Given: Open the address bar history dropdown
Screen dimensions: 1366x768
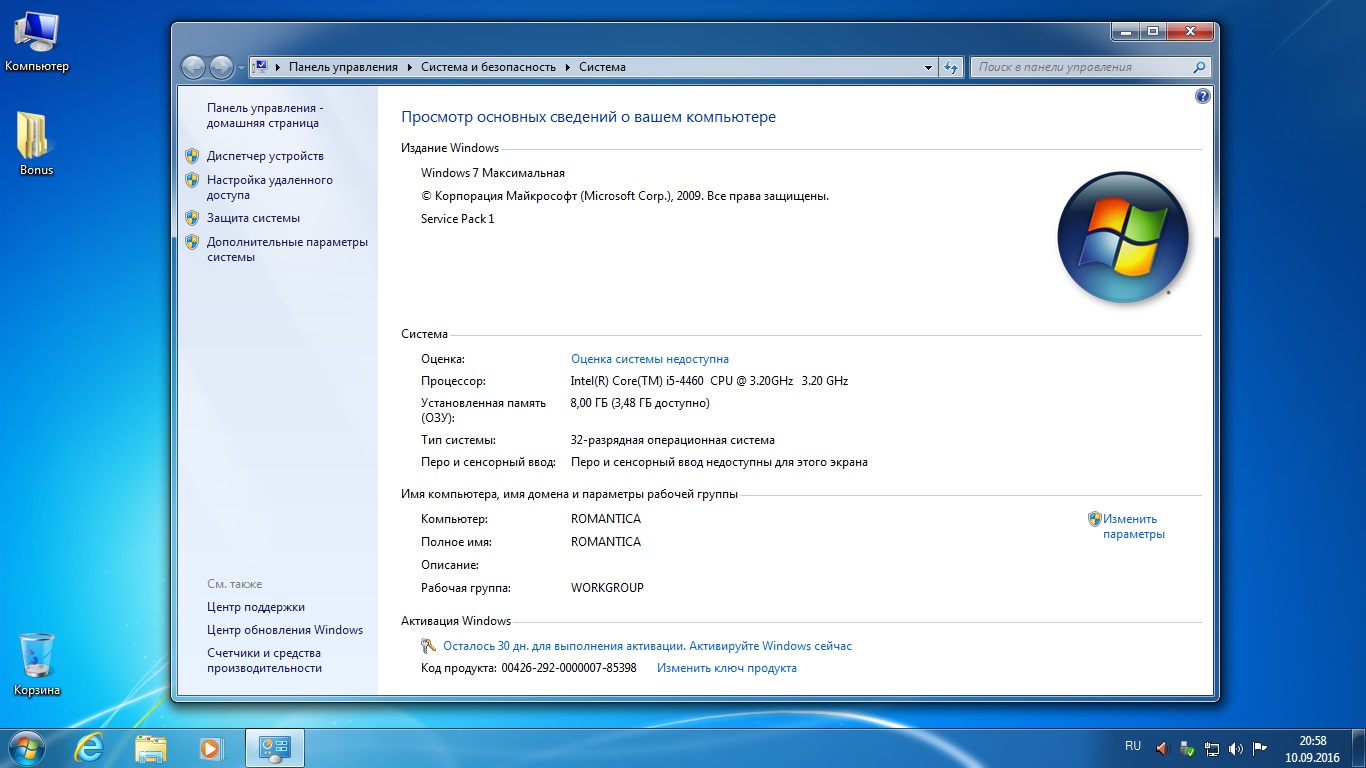Looking at the screenshot, I should pos(928,67).
